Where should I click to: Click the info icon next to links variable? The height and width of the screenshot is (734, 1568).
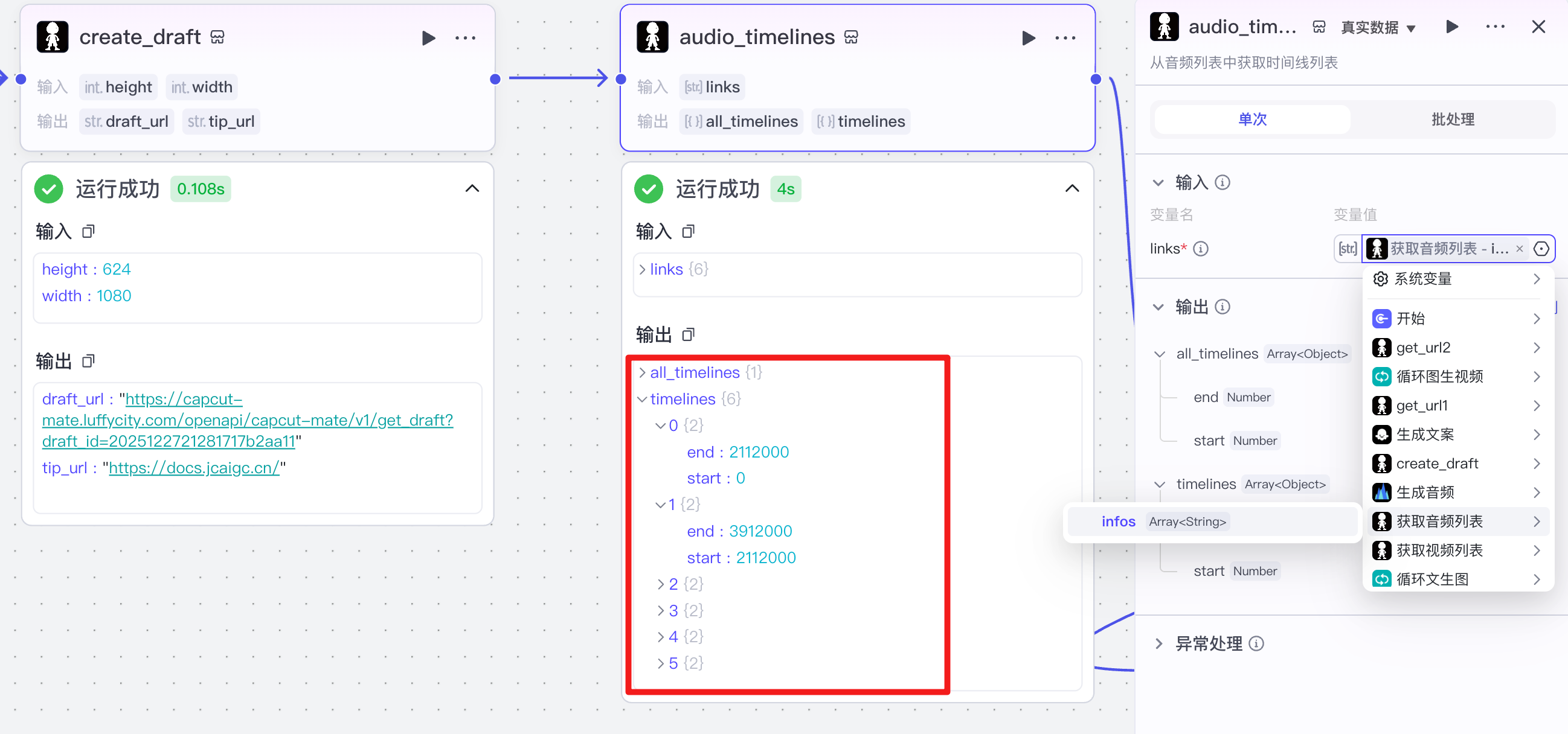[1200, 249]
